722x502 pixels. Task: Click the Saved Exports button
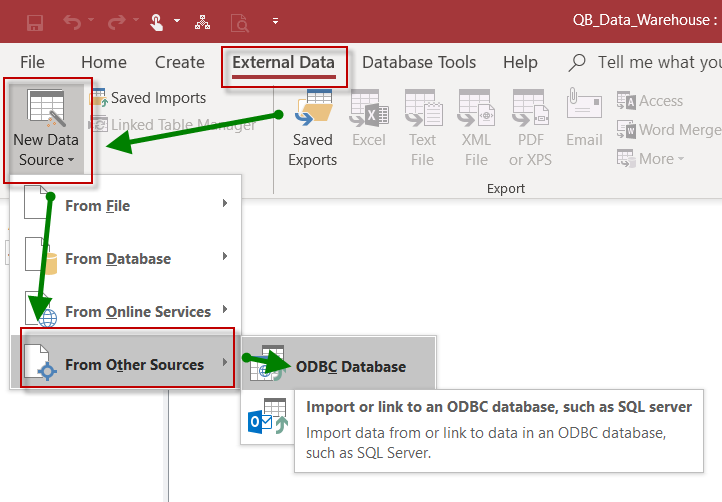313,128
